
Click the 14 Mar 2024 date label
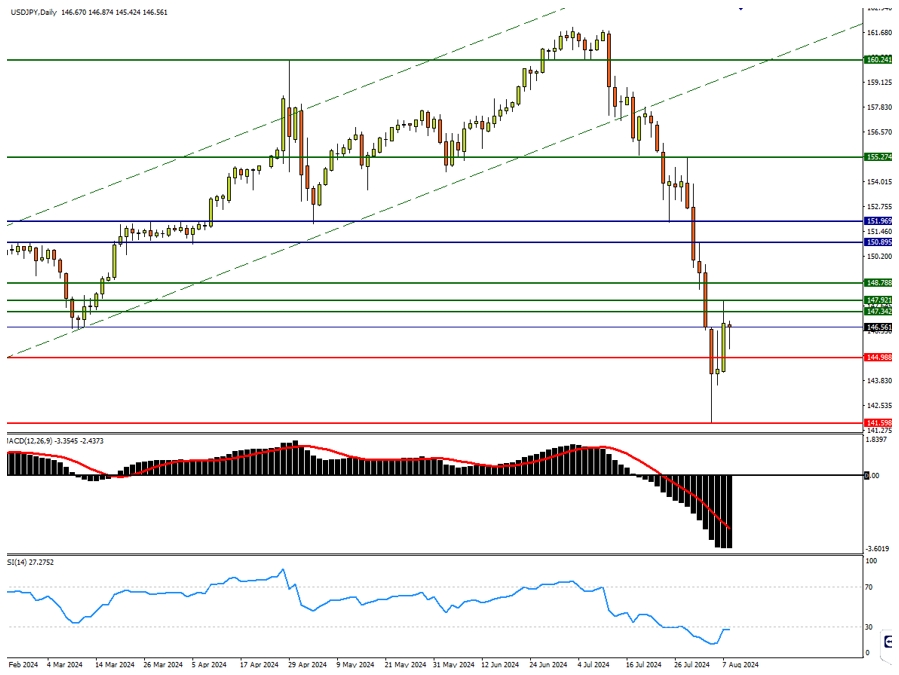pyautogui.click(x=113, y=663)
